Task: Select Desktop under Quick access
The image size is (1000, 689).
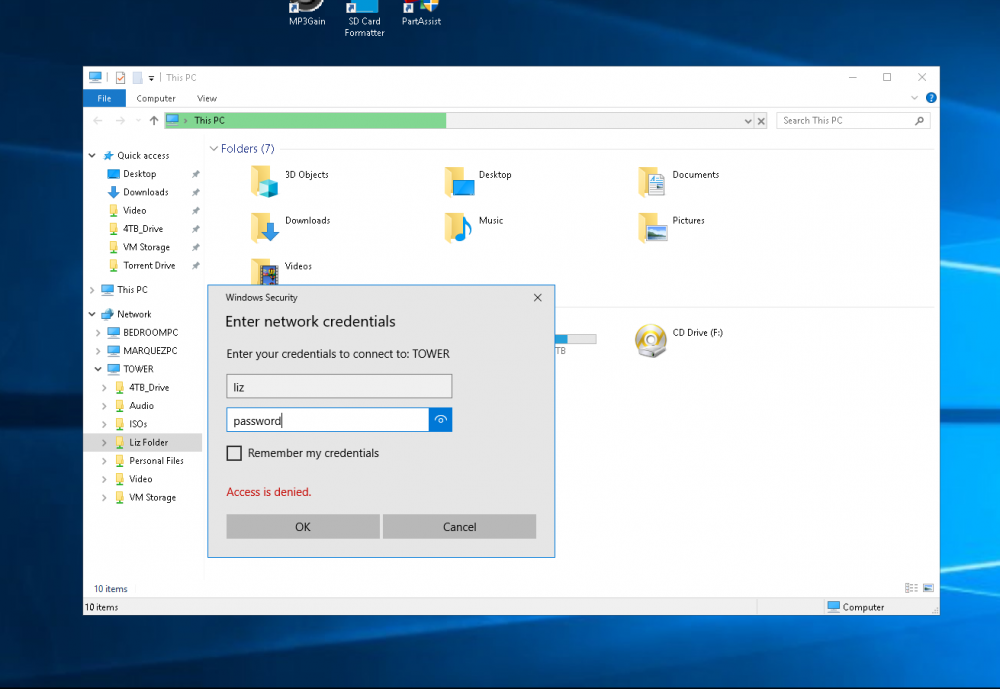Action: point(139,174)
